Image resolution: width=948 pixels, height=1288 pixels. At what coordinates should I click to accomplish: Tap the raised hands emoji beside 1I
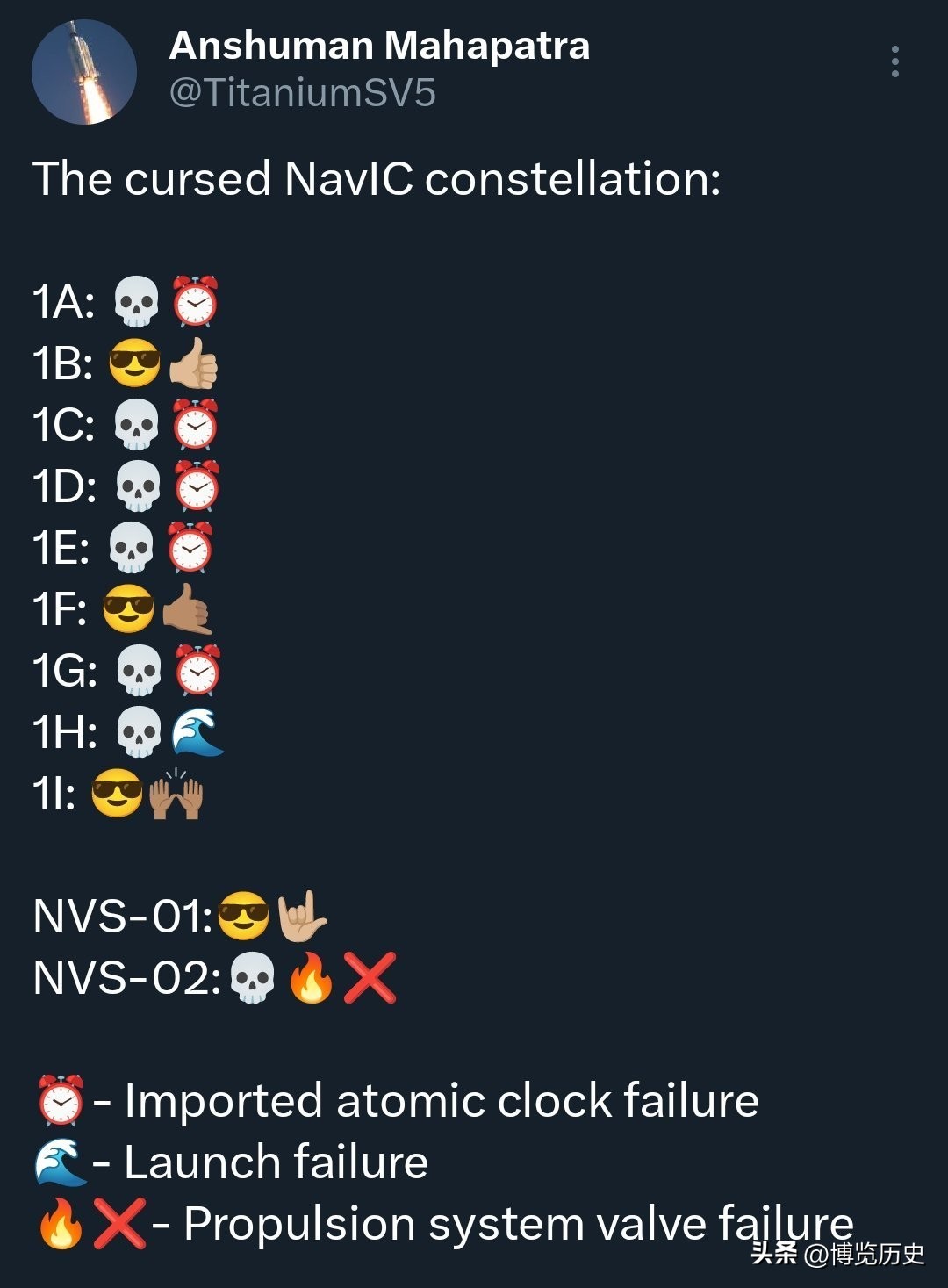pos(176,794)
